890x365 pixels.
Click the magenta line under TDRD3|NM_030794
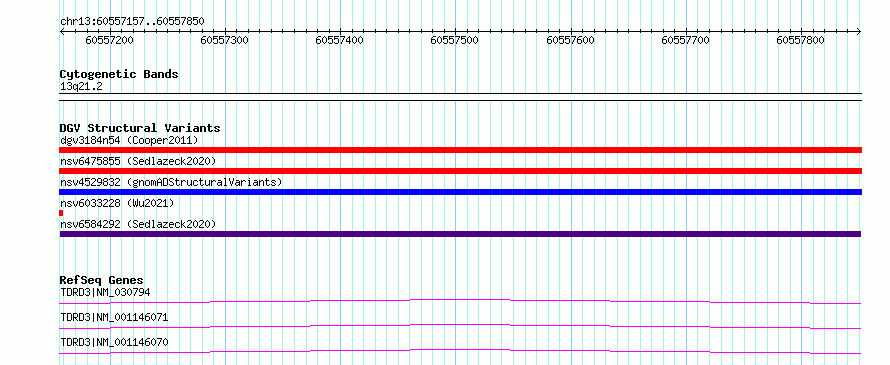tap(460, 299)
